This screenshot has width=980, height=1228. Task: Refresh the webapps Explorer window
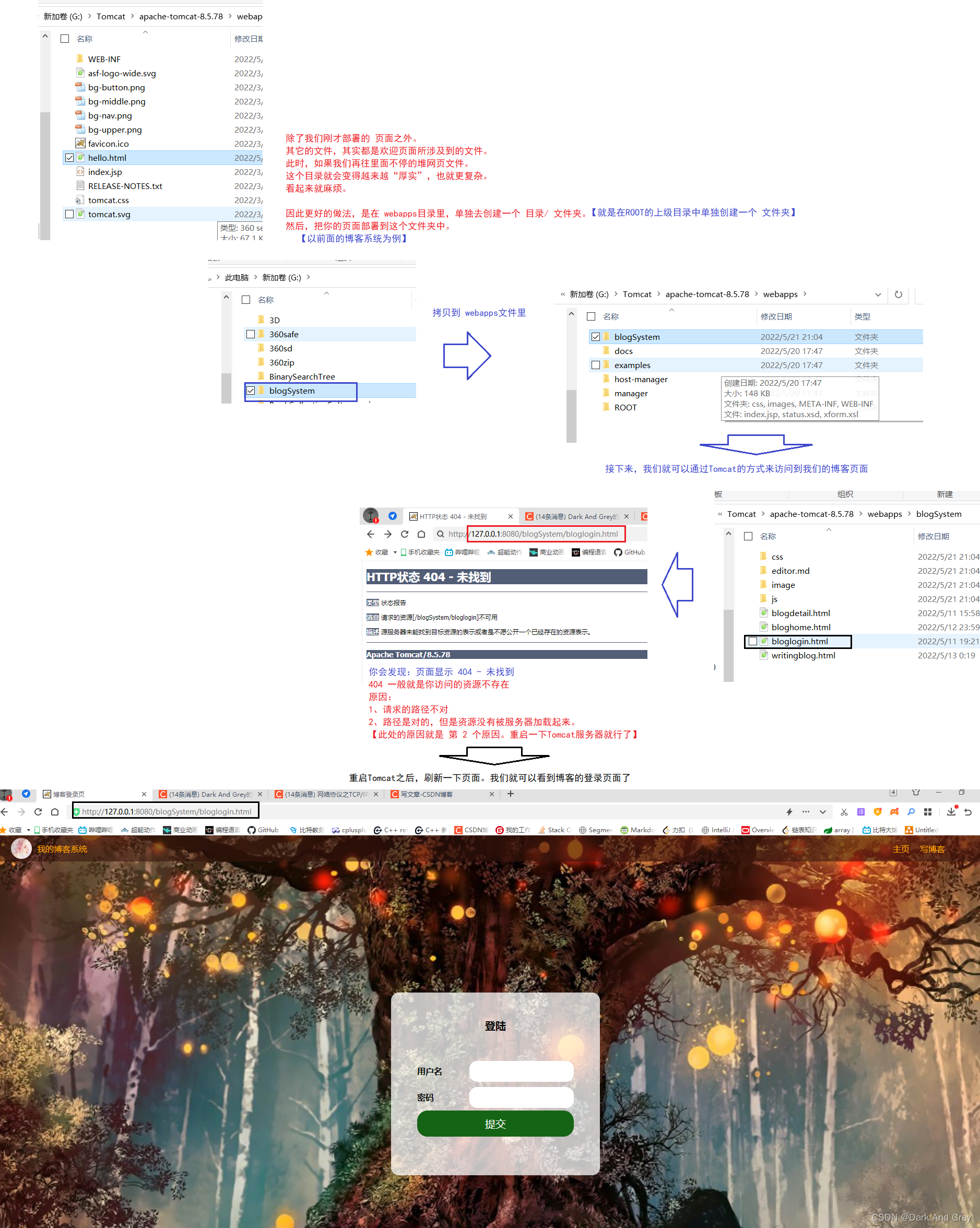[x=899, y=294]
